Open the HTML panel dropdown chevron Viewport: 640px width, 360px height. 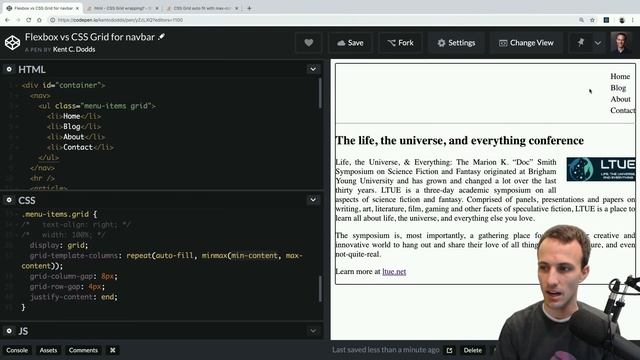pos(313,69)
